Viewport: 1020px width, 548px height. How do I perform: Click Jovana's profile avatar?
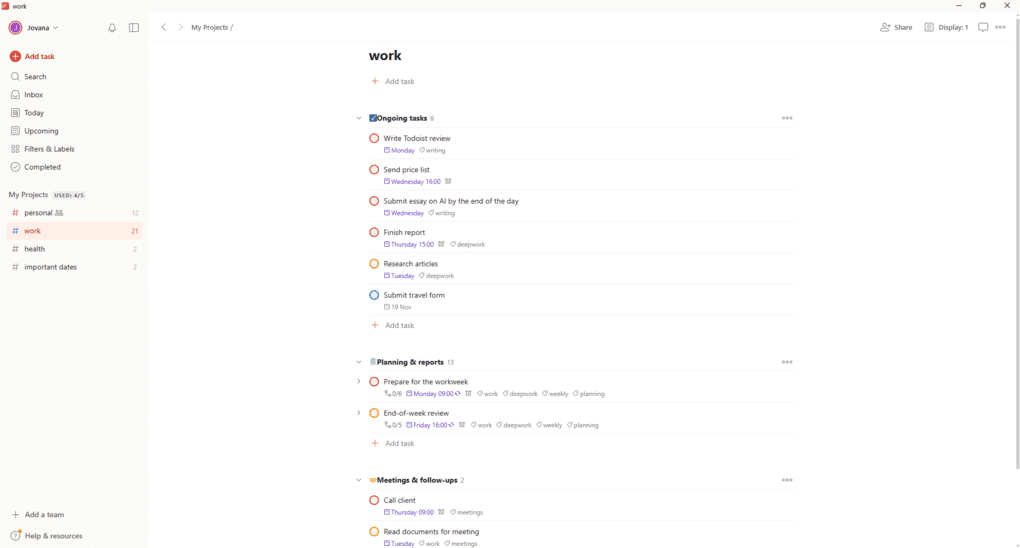click(15, 28)
